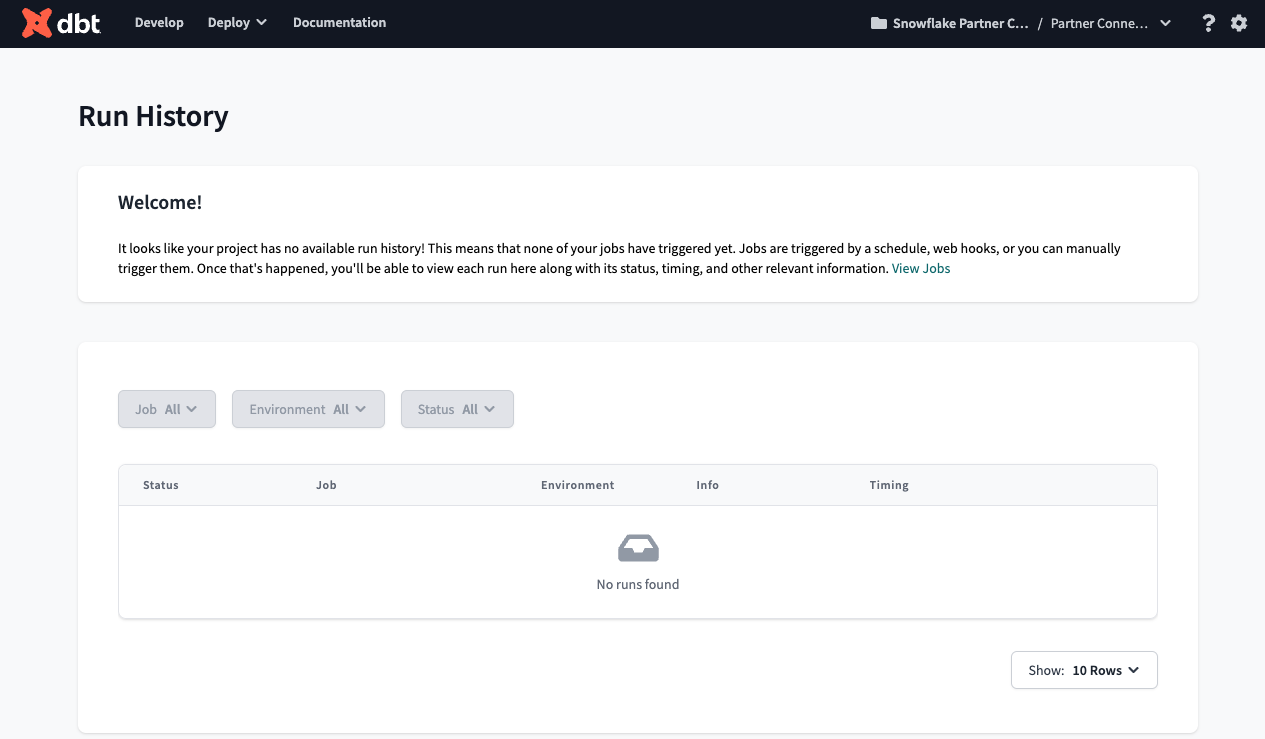Open the settings gear icon
This screenshot has width=1265, height=739.
(x=1239, y=23)
